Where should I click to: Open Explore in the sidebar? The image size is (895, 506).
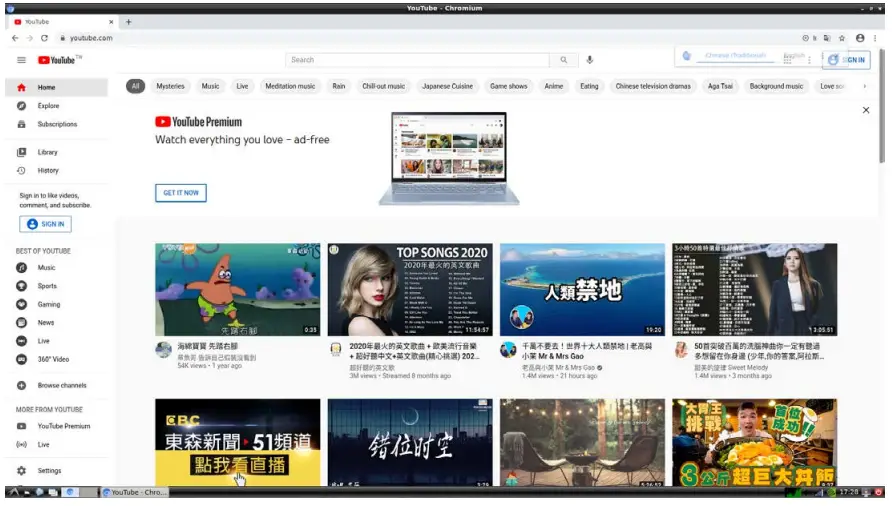coord(48,106)
